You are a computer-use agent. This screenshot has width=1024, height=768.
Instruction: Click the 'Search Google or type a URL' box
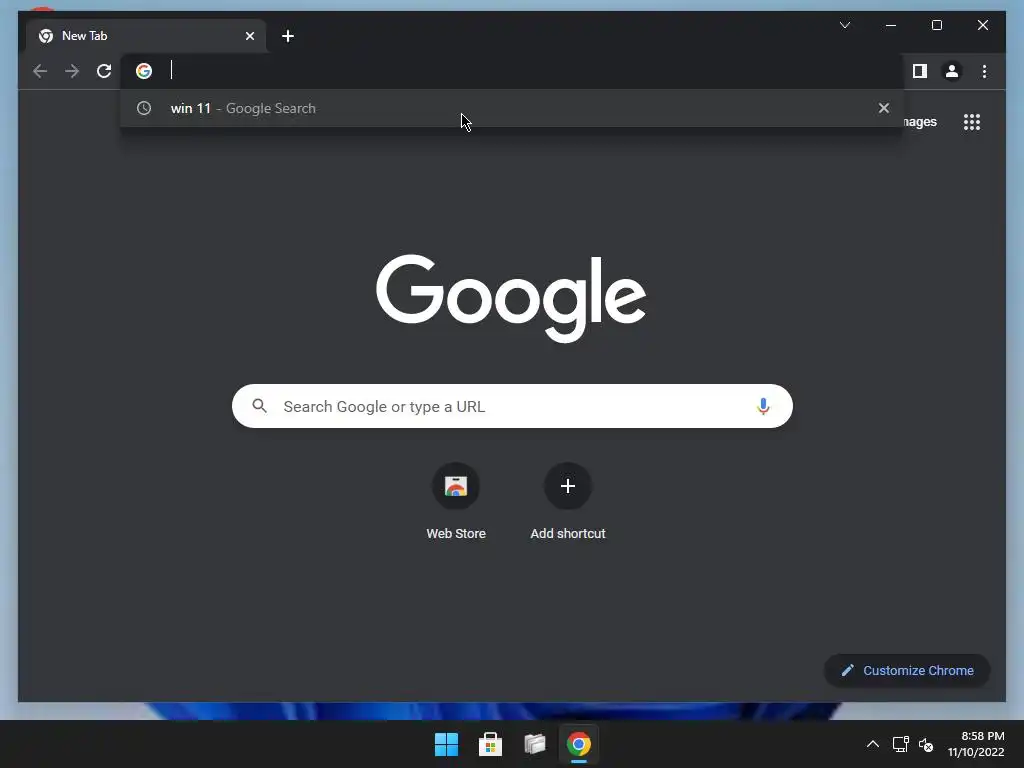click(x=512, y=406)
